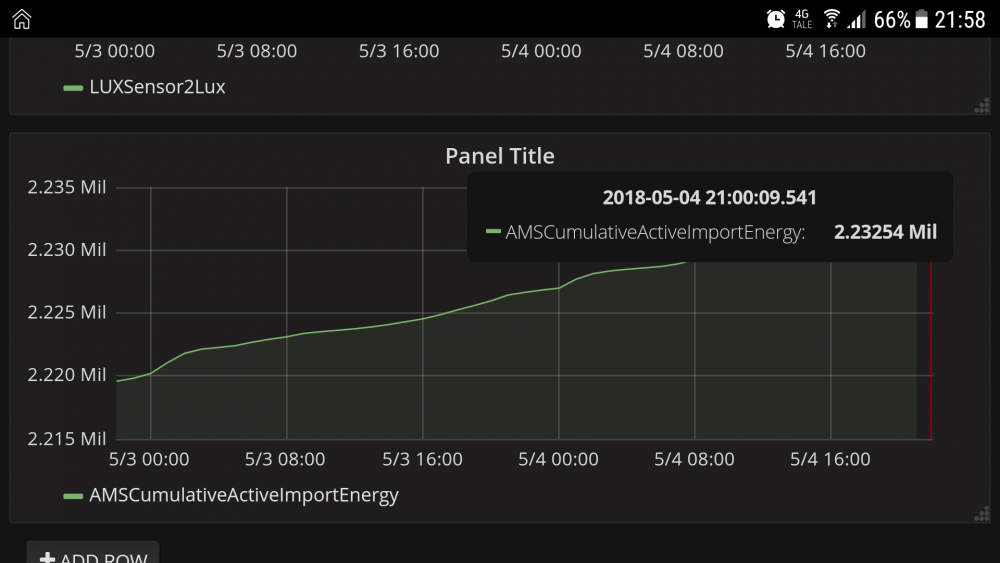
Task: Tap the 4G network indicator
Action: coord(802,19)
